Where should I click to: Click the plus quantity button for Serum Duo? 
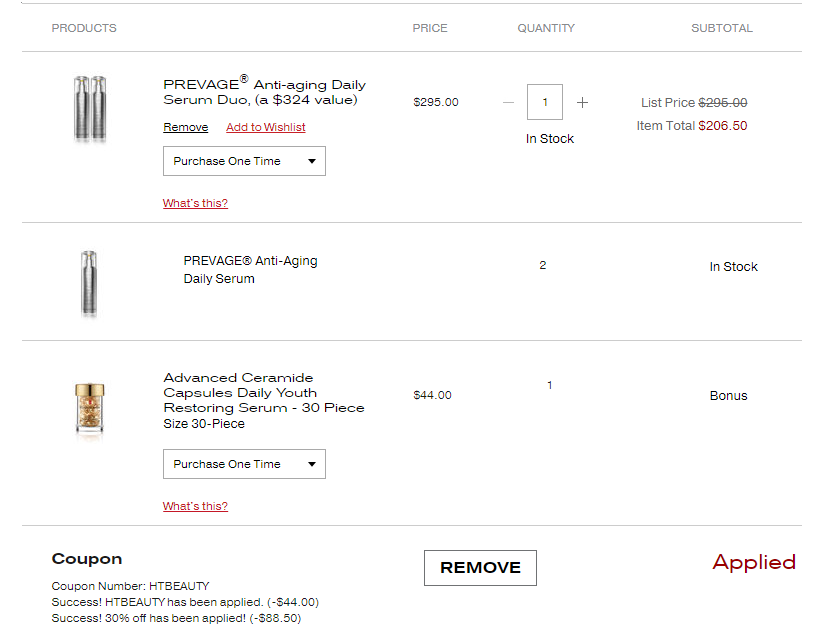582,102
